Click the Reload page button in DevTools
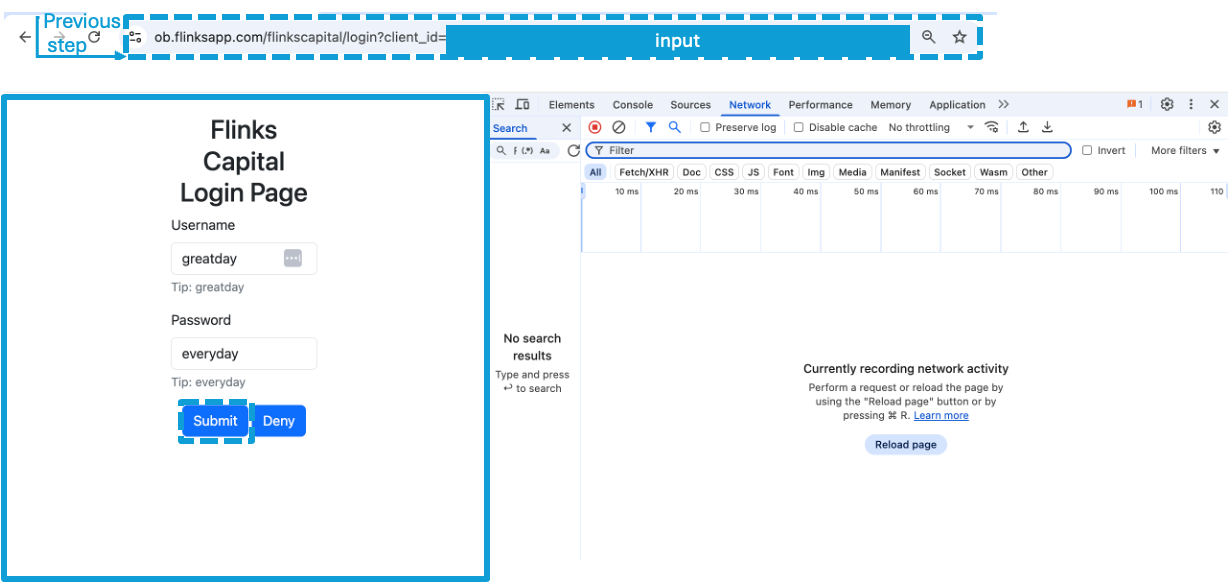The width and height of the screenshot is (1228, 582). click(x=906, y=444)
